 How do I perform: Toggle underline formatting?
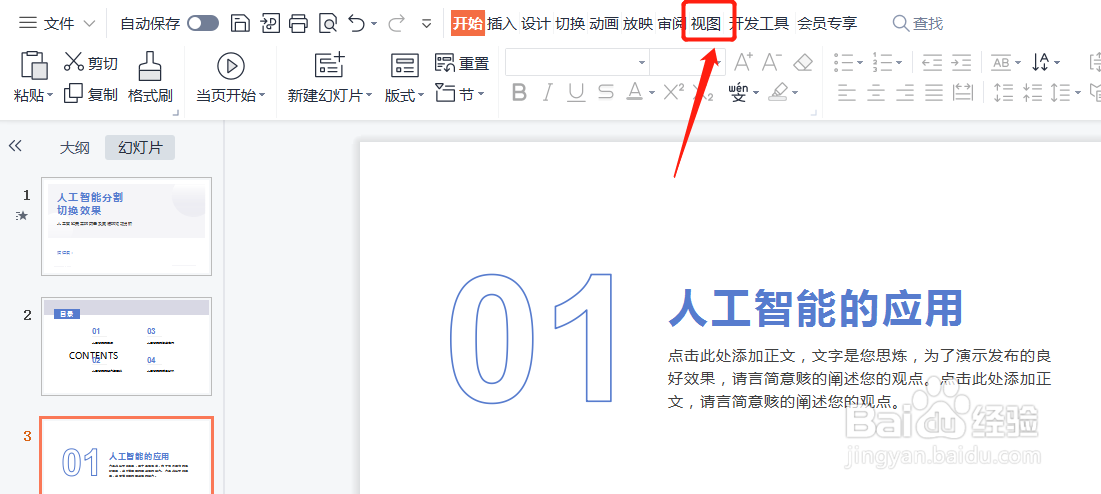[576, 92]
